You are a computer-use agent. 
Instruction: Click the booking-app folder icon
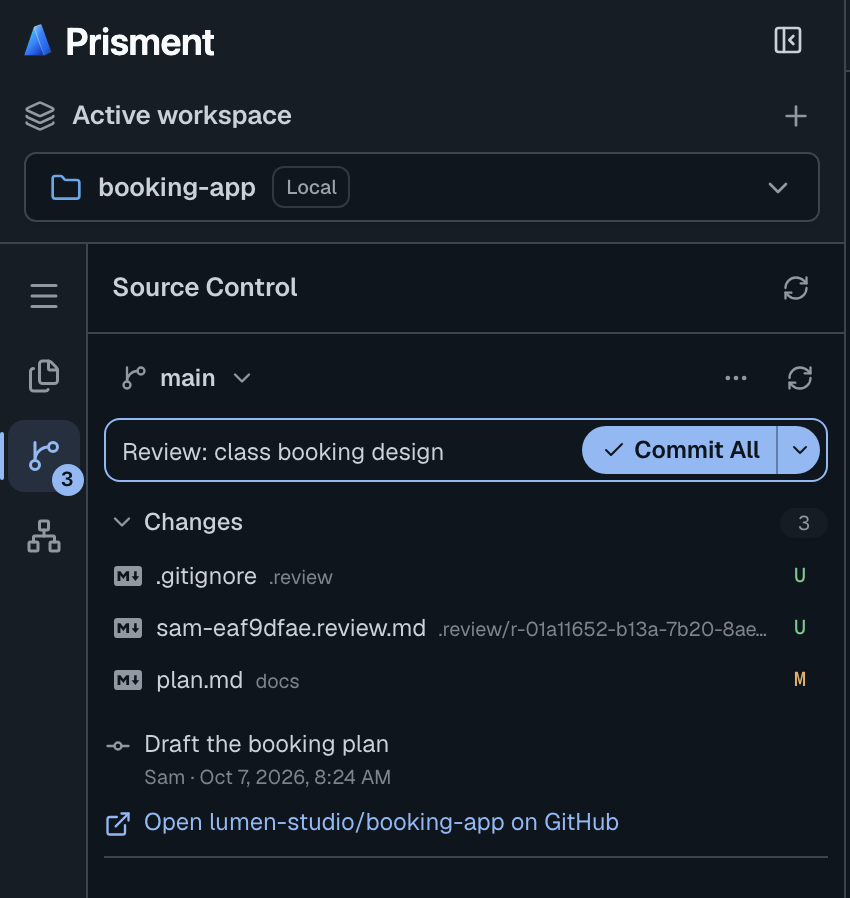[66, 188]
